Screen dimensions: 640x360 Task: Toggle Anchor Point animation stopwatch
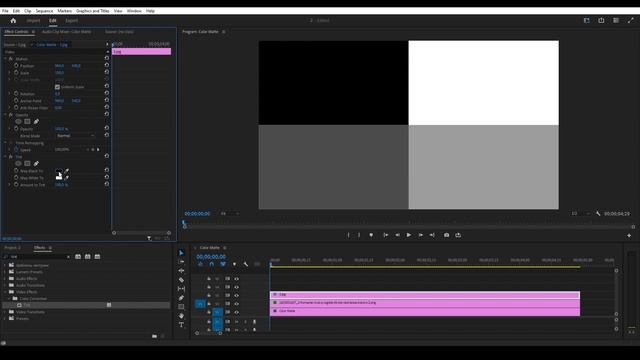tap(16, 100)
